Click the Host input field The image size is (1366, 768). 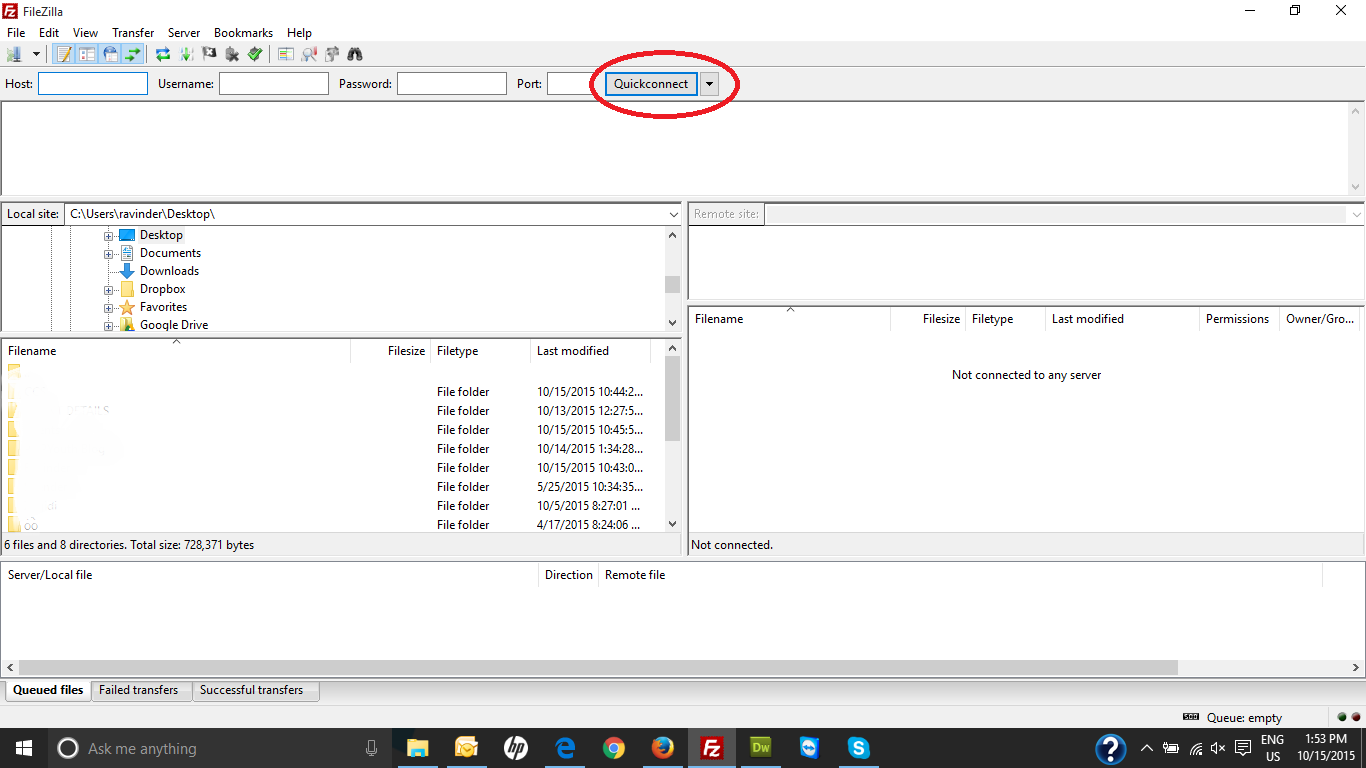point(93,84)
